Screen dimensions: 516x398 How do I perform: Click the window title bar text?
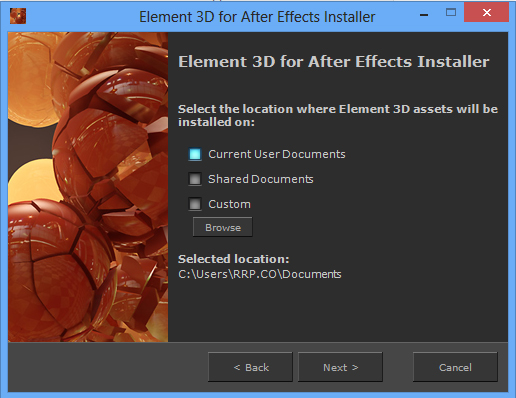(x=257, y=17)
